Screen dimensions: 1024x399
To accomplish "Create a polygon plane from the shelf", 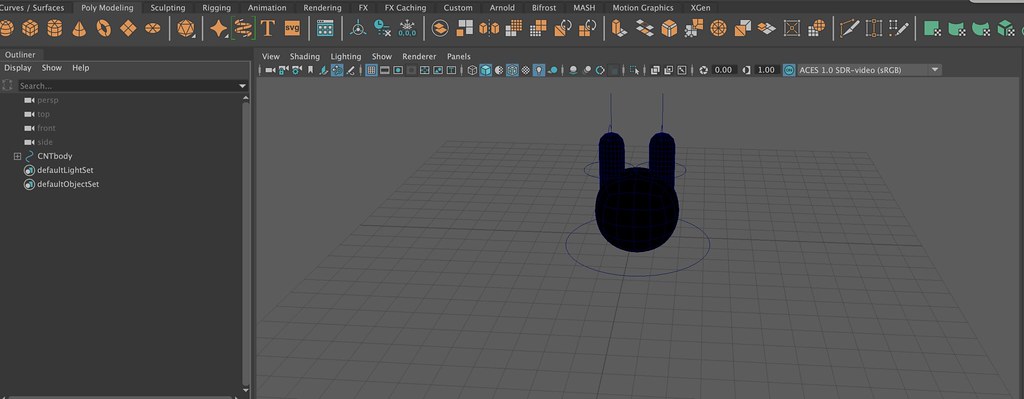I will (129, 28).
